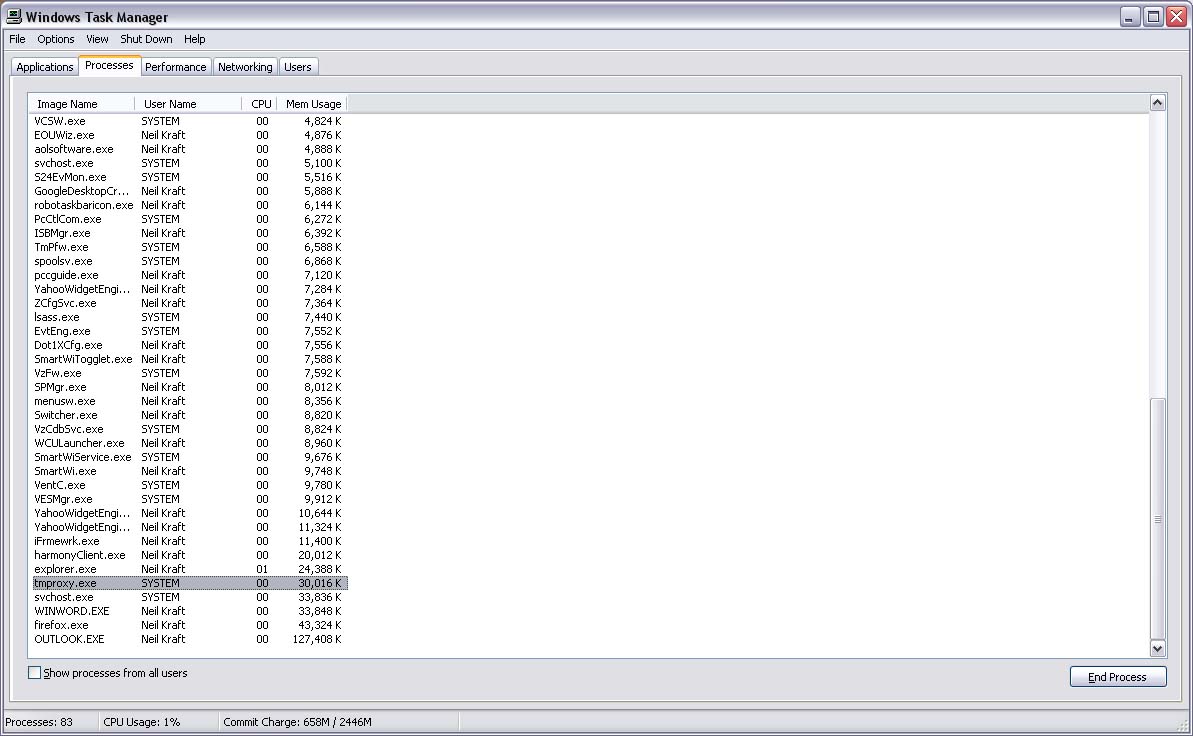
Task: Select the WCULauncher.exe process
Action: point(190,443)
